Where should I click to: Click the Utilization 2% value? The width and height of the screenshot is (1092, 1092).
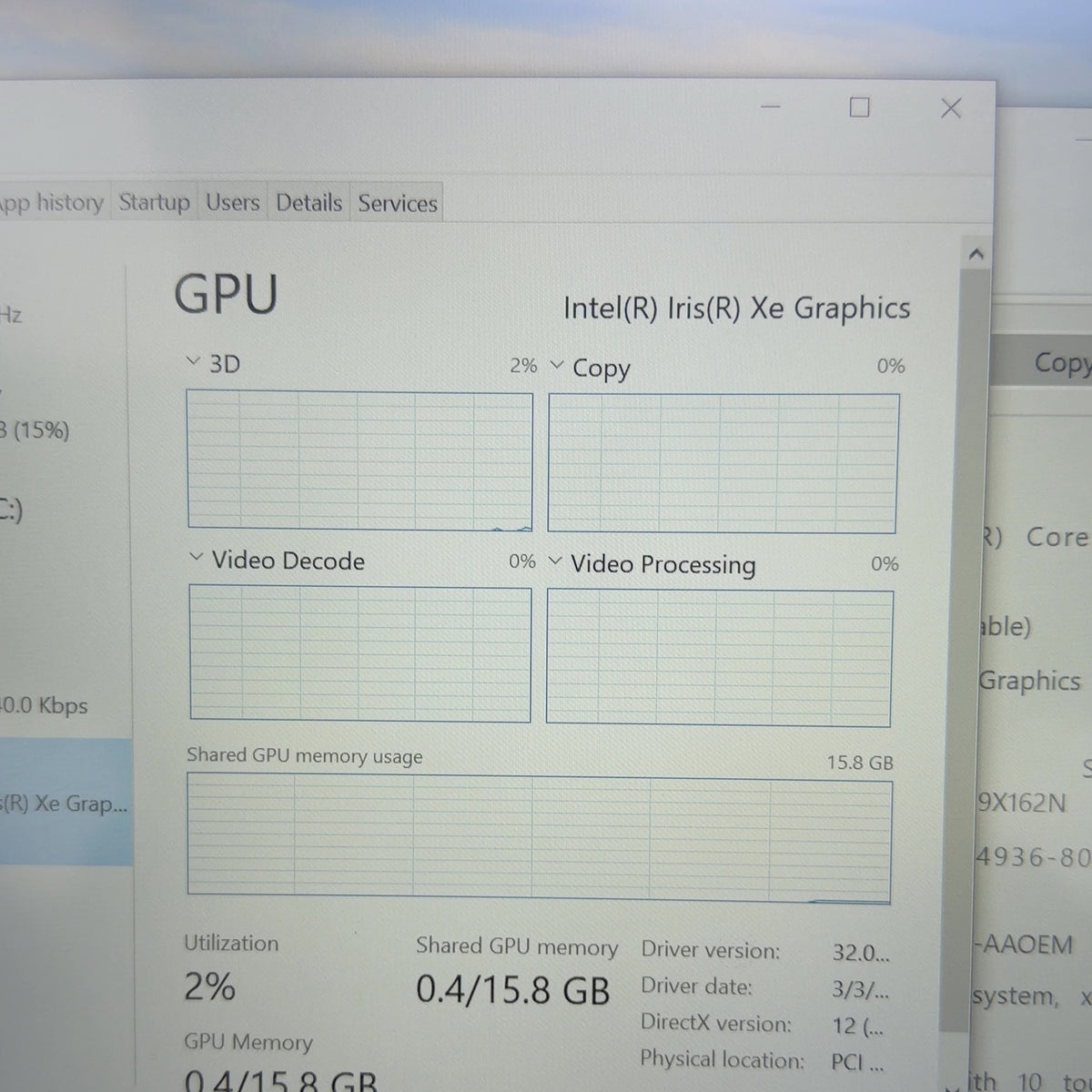coord(210,986)
